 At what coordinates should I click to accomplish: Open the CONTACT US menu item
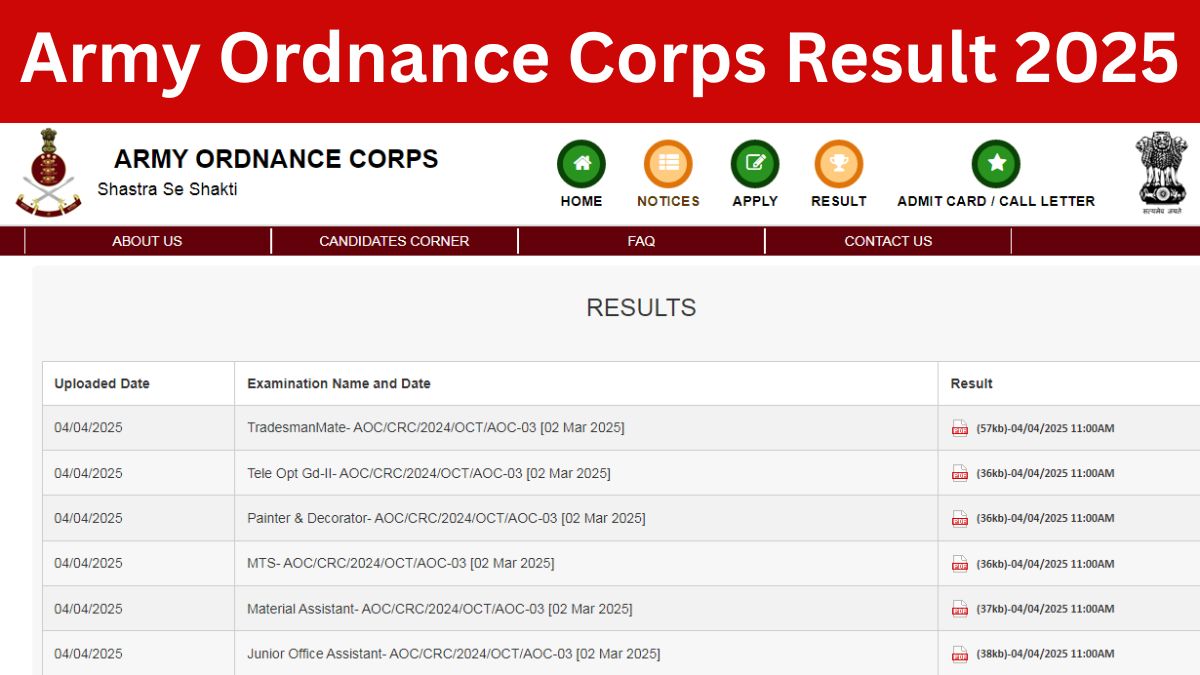point(888,241)
